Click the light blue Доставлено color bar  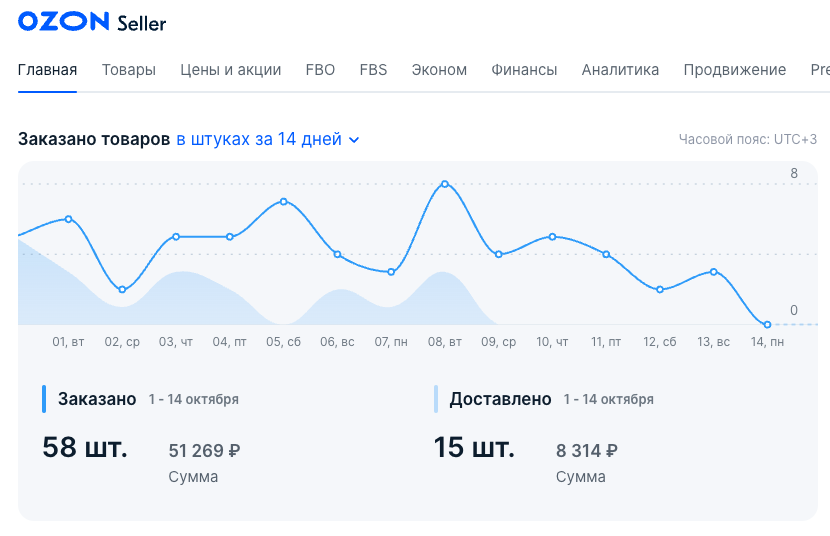click(436, 399)
